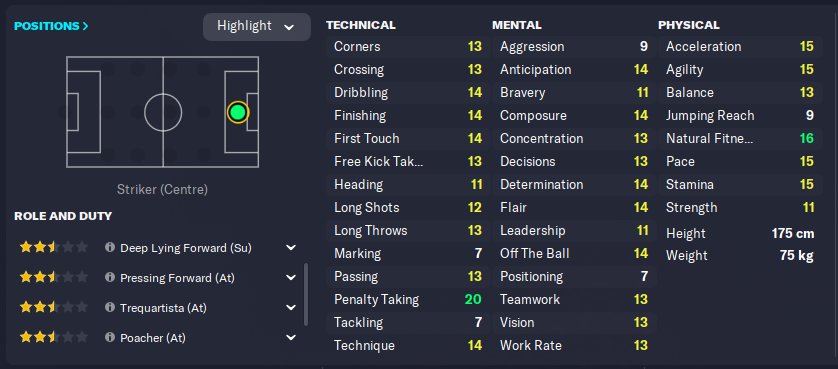Click info icon beside Trequartista role
Viewport: 838px width, 369px height.
[110, 308]
